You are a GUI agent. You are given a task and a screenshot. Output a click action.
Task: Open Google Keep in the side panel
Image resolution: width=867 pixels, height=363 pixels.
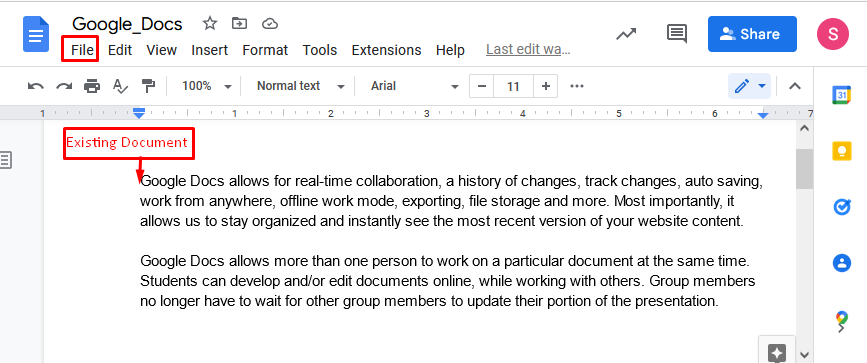coord(842,151)
